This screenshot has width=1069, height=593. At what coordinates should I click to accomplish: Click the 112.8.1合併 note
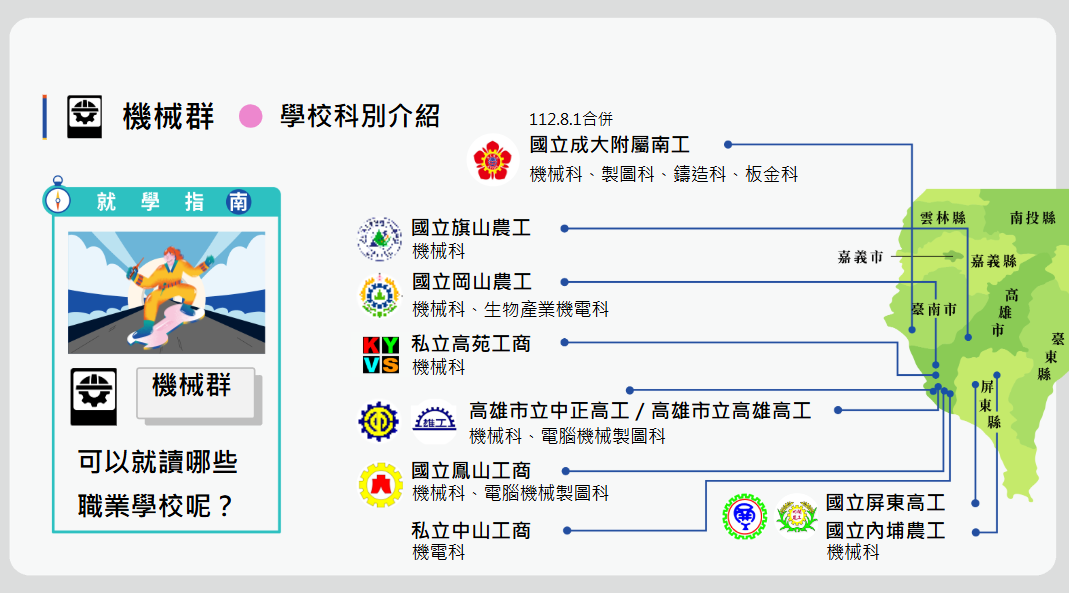571,119
